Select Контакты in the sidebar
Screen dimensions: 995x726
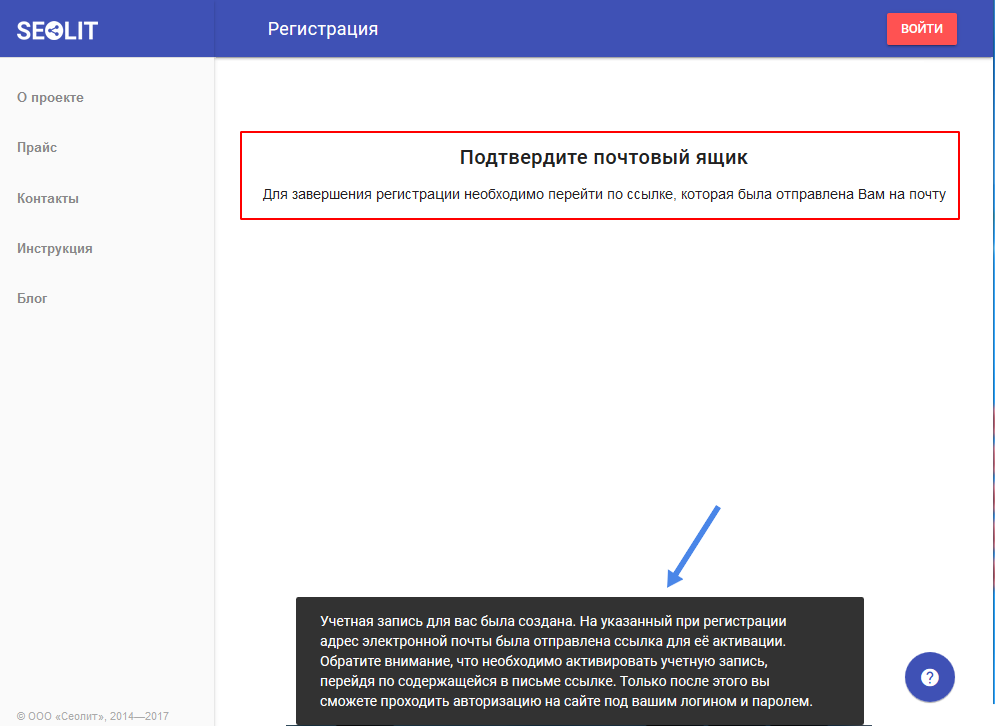click(x=48, y=198)
